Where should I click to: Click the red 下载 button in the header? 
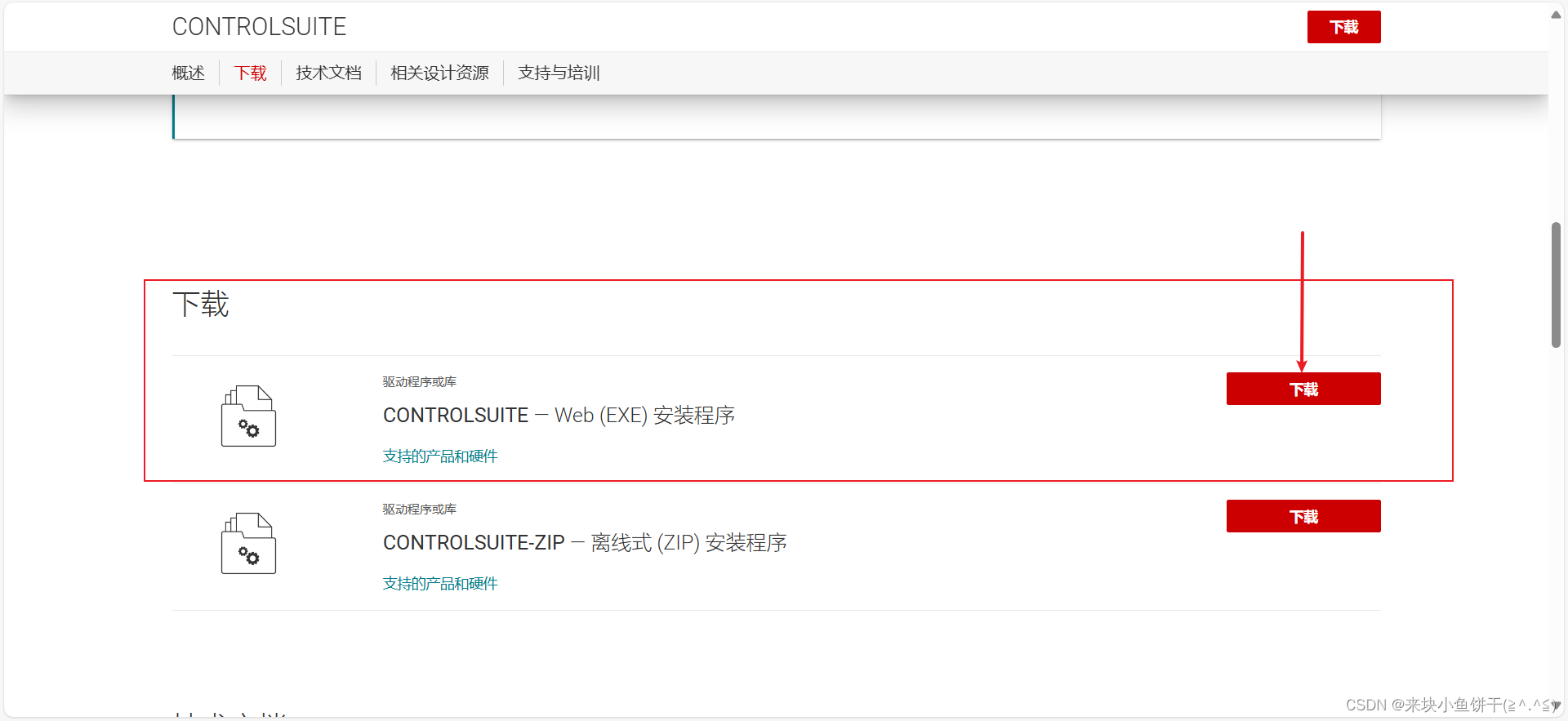(1343, 27)
